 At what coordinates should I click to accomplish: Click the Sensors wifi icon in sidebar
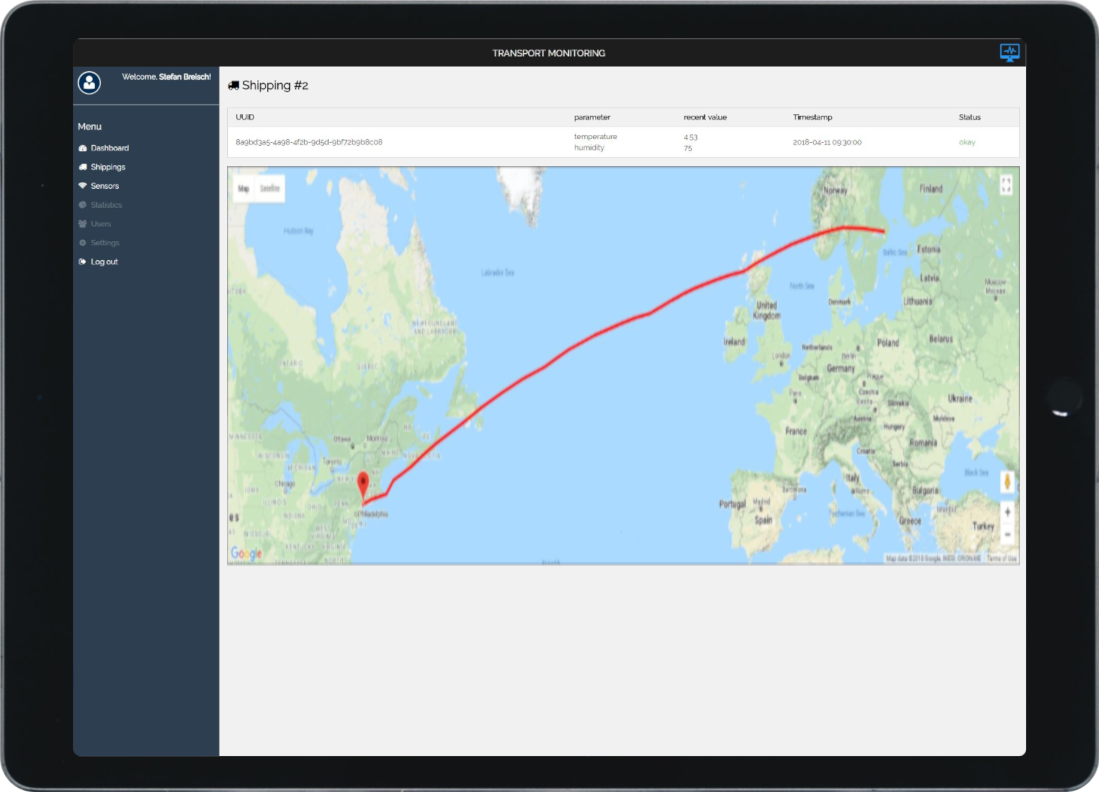coord(82,186)
